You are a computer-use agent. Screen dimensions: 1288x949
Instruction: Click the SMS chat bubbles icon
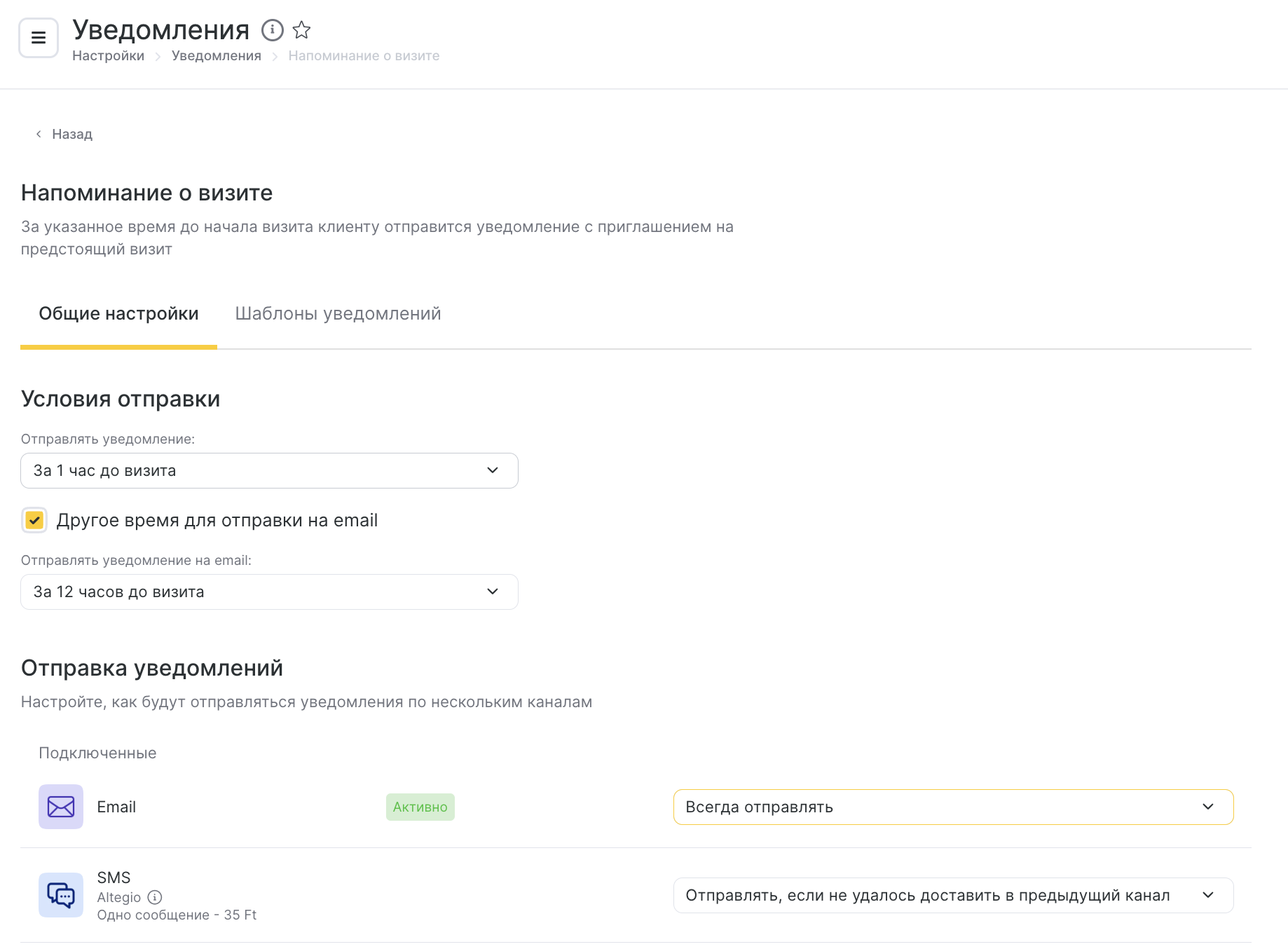point(61,895)
